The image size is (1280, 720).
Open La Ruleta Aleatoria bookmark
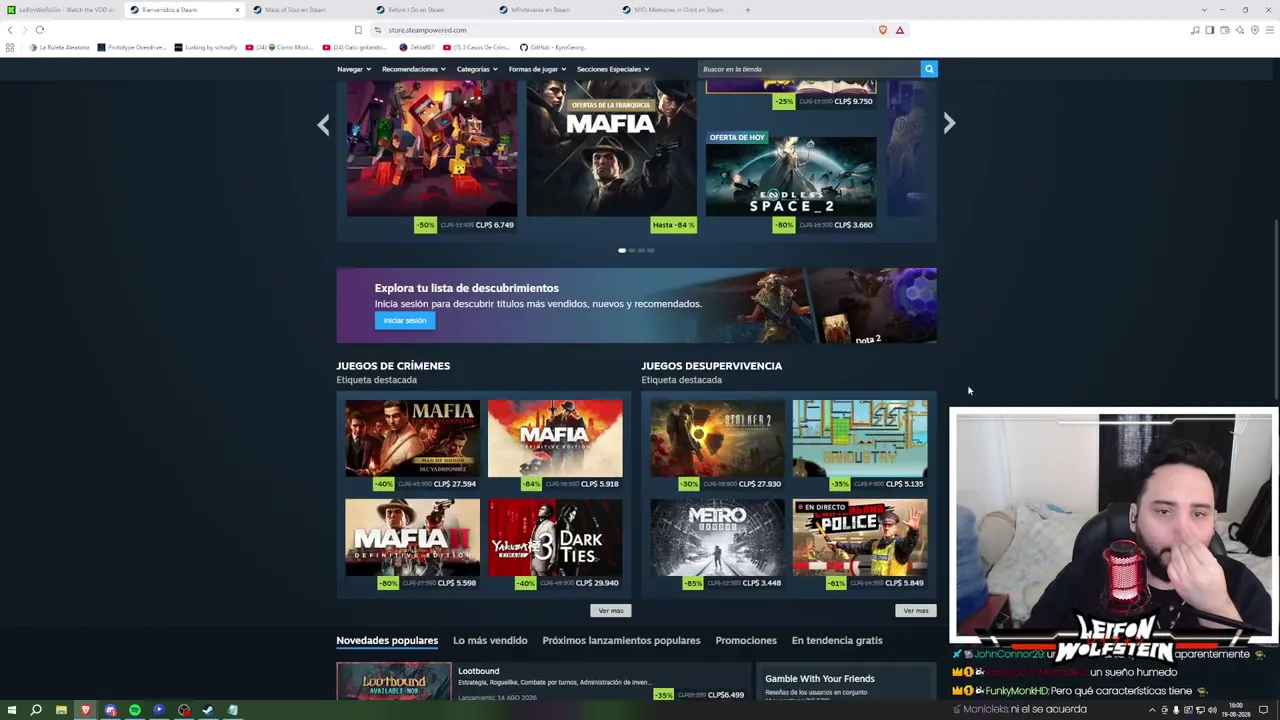[x=59, y=47]
